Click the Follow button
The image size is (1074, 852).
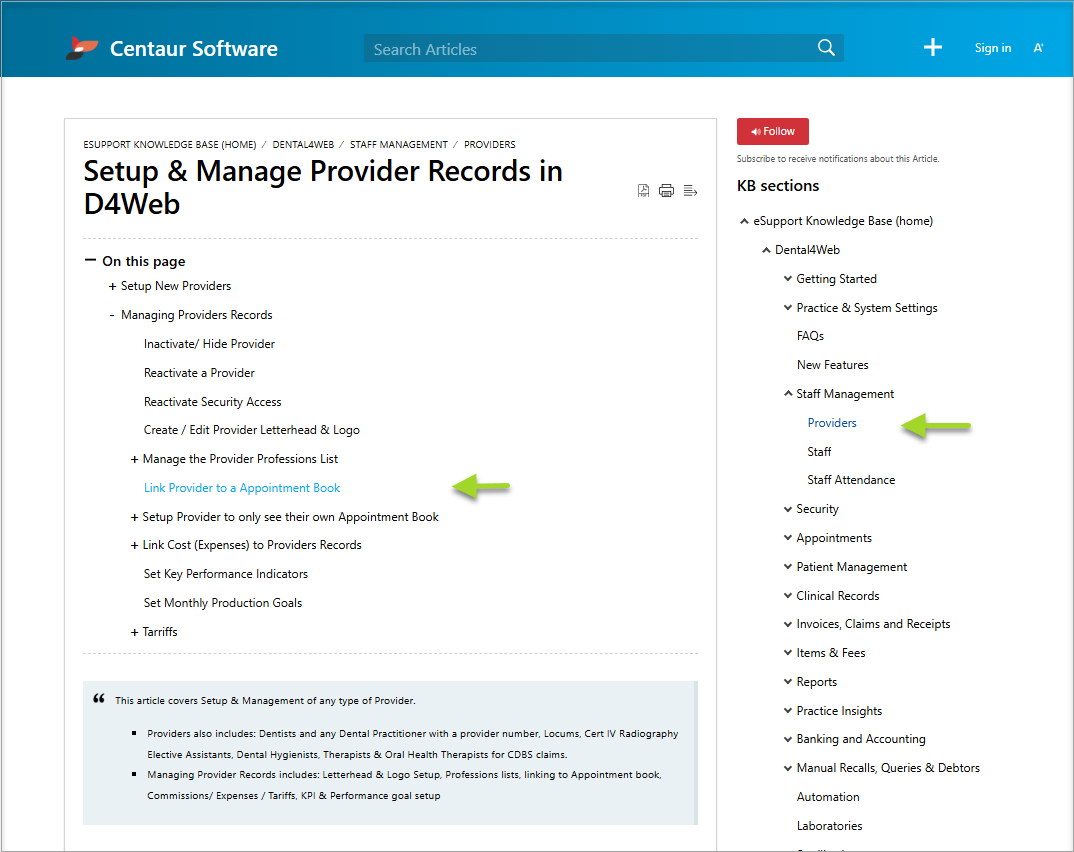tap(773, 131)
